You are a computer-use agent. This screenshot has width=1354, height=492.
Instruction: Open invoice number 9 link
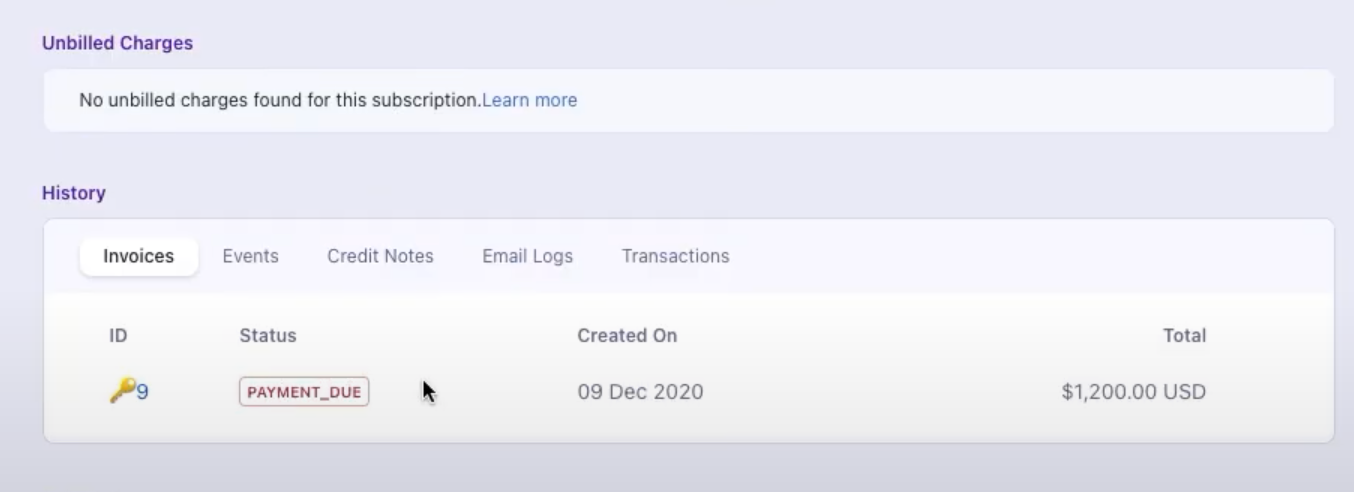[x=143, y=392]
